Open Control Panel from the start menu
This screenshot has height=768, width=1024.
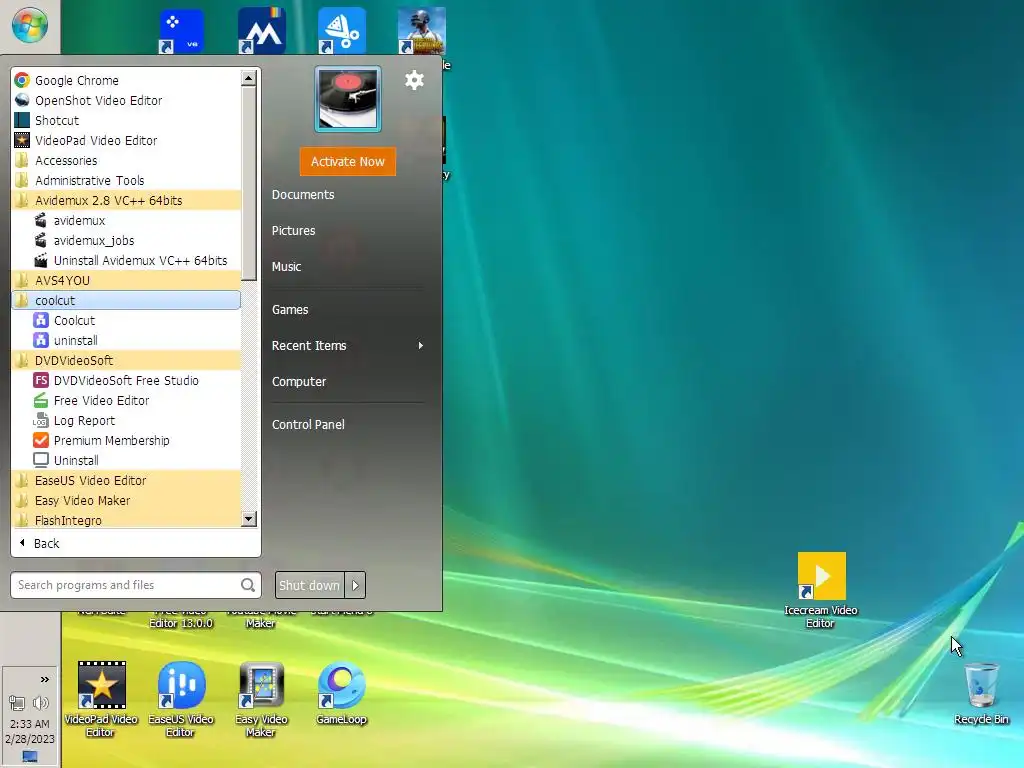(x=308, y=424)
